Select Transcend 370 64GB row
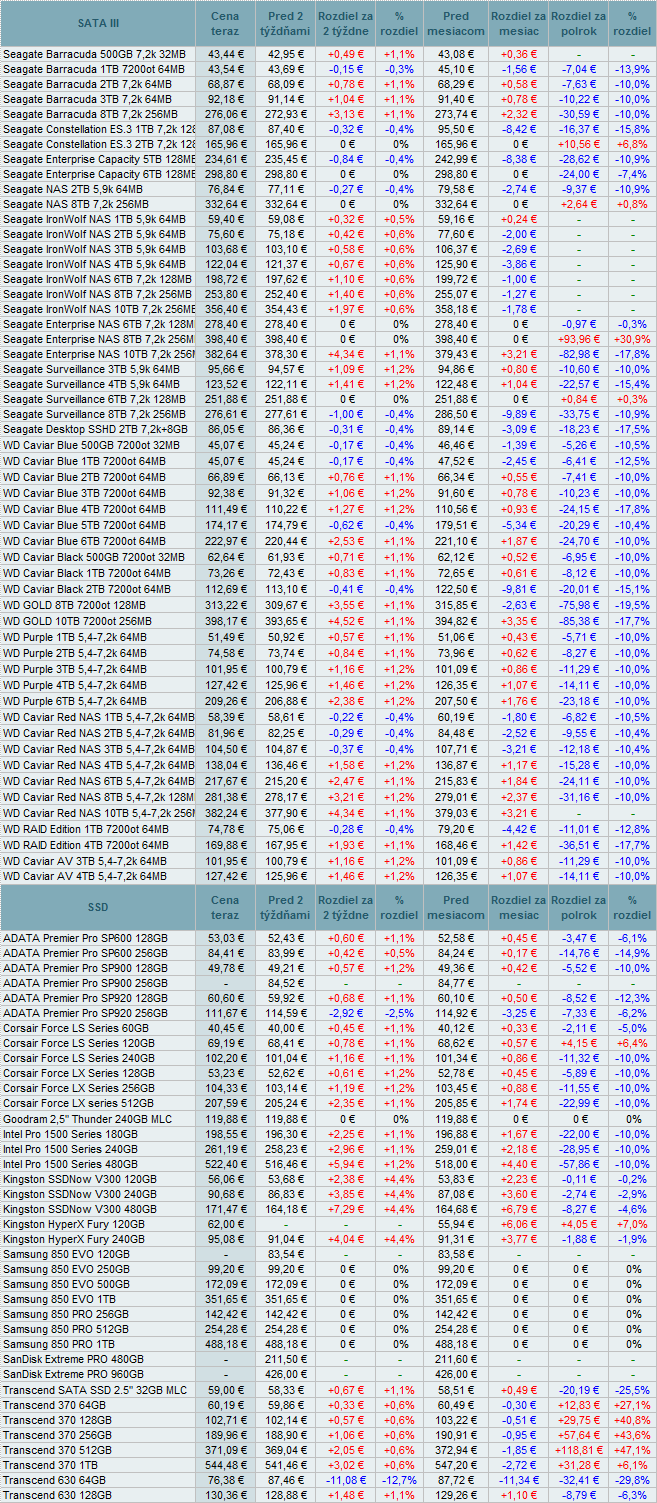The image size is (657, 1503). 328,1405
